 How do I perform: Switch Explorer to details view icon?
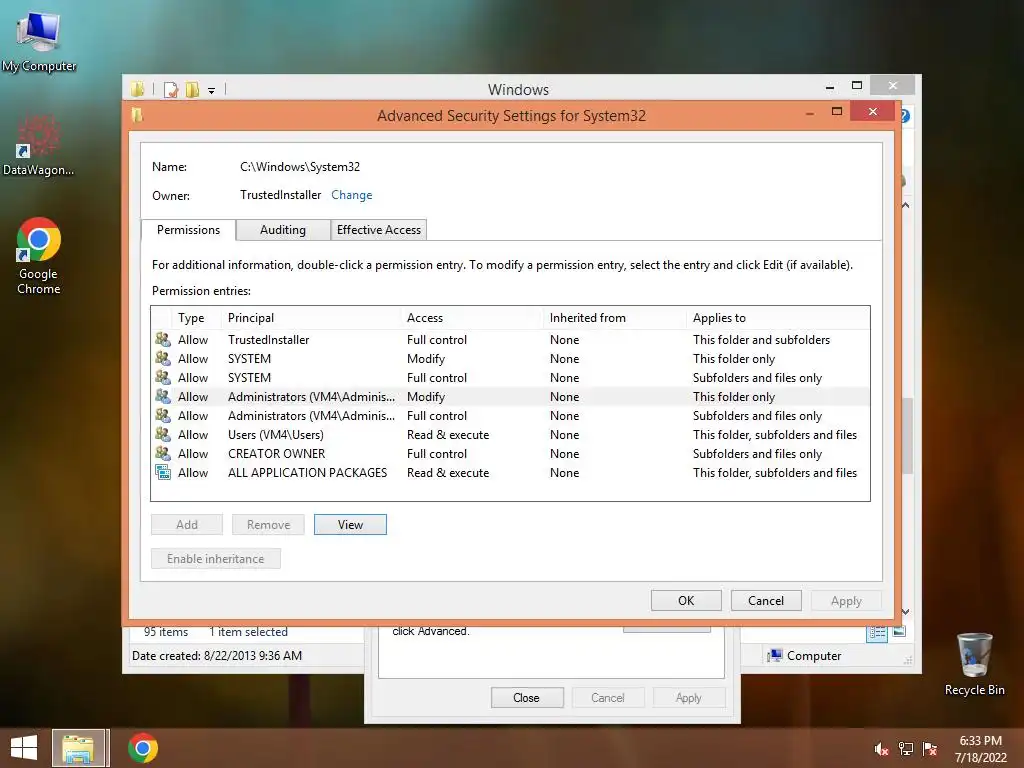click(877, 632)
